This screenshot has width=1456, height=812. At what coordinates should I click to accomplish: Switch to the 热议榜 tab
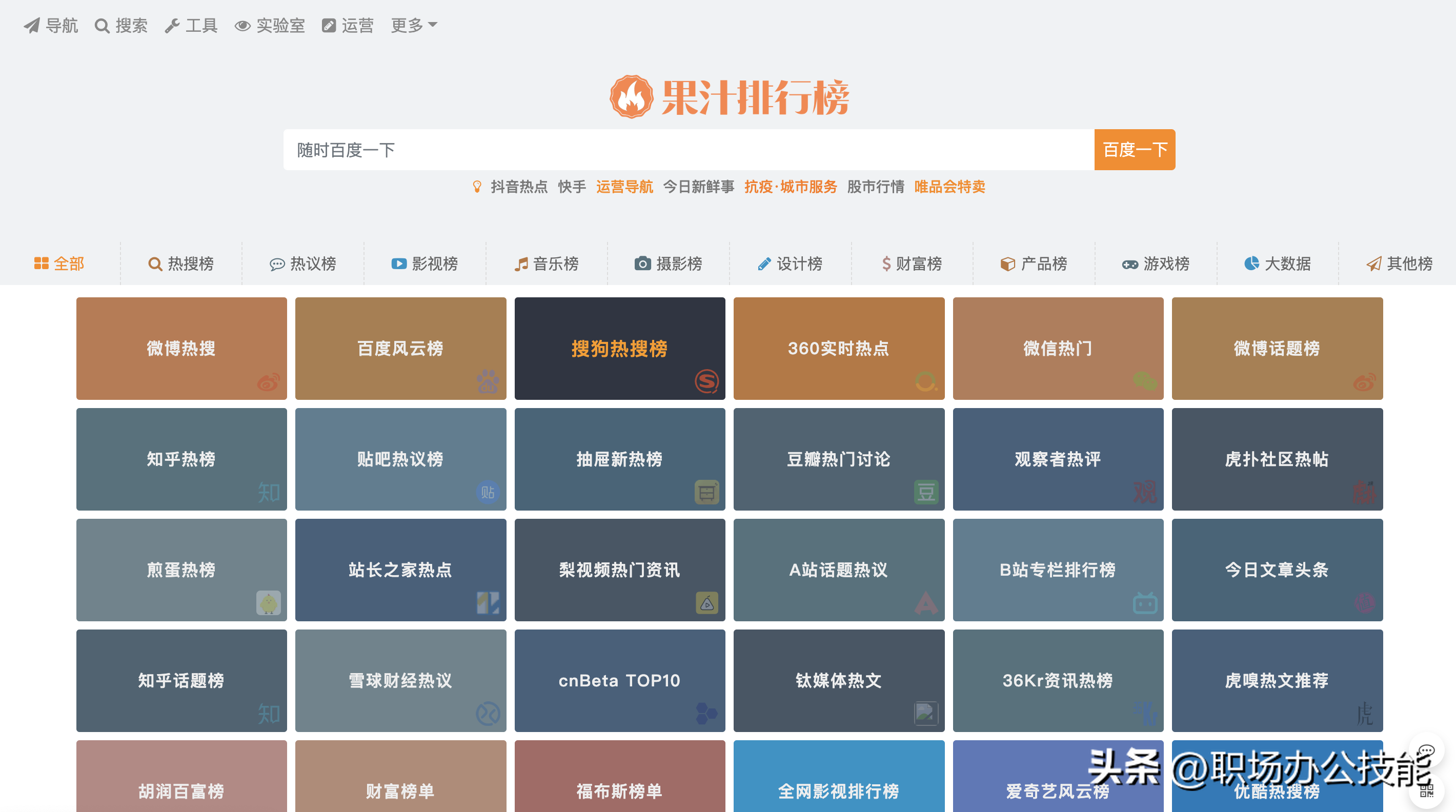pos(303,264)
